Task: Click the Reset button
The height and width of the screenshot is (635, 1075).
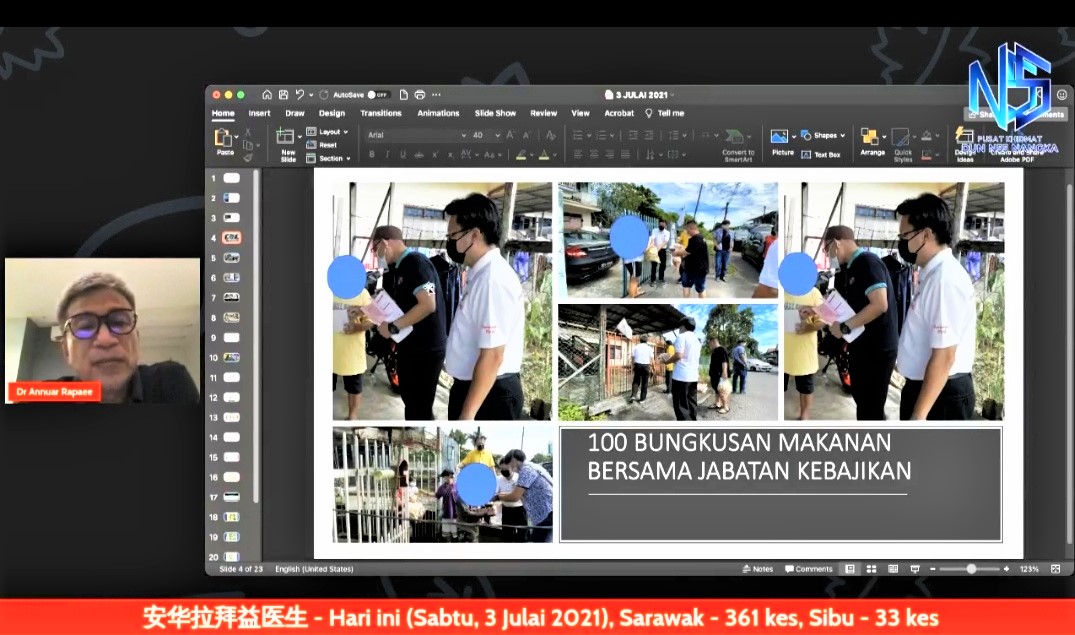Action: pyautogui.click(x=327, y=145)
